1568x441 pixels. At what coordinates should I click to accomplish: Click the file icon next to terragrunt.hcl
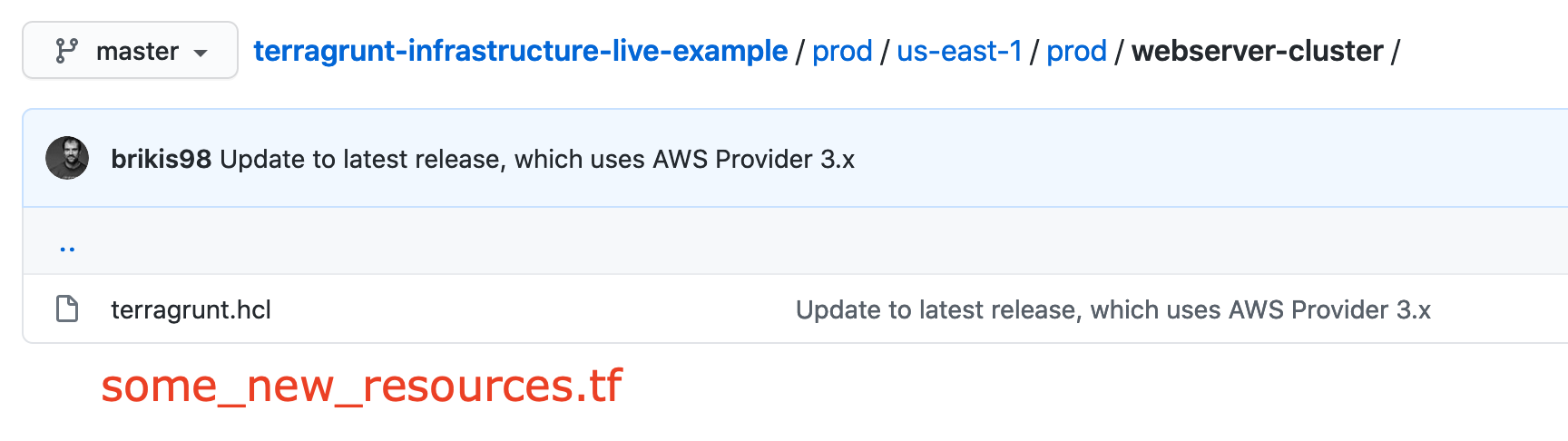click(67, 309)
